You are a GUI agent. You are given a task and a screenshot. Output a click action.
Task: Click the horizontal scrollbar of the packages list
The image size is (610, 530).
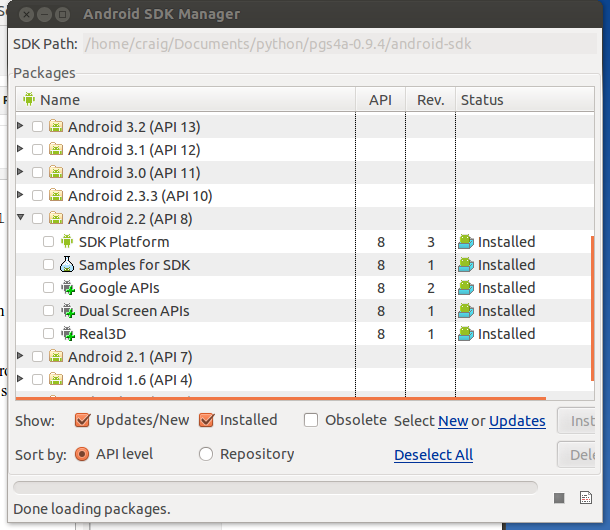[281, 398]
